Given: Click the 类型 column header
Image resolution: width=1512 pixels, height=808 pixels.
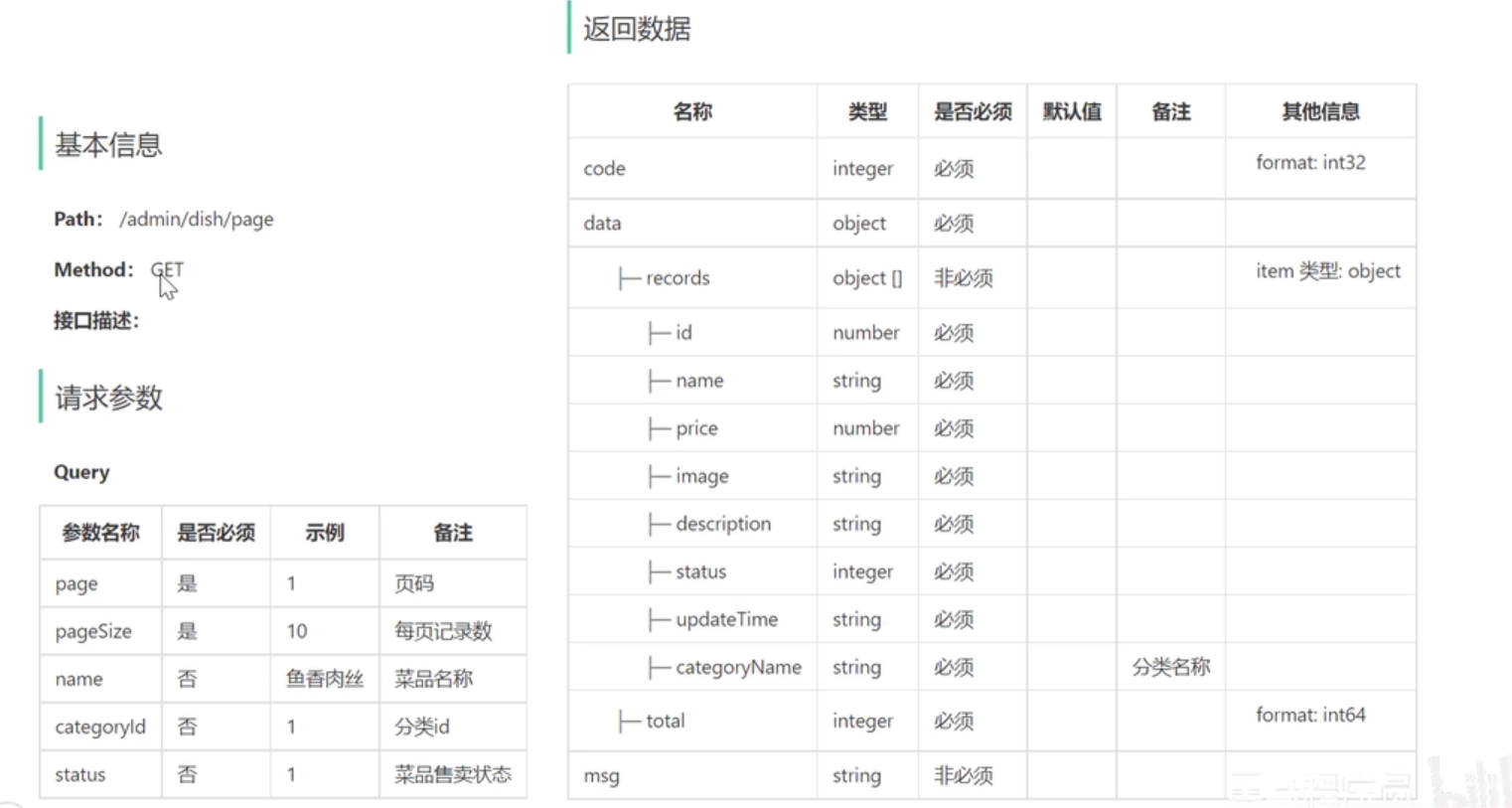Looking at the screenshot, I should 866,111.
